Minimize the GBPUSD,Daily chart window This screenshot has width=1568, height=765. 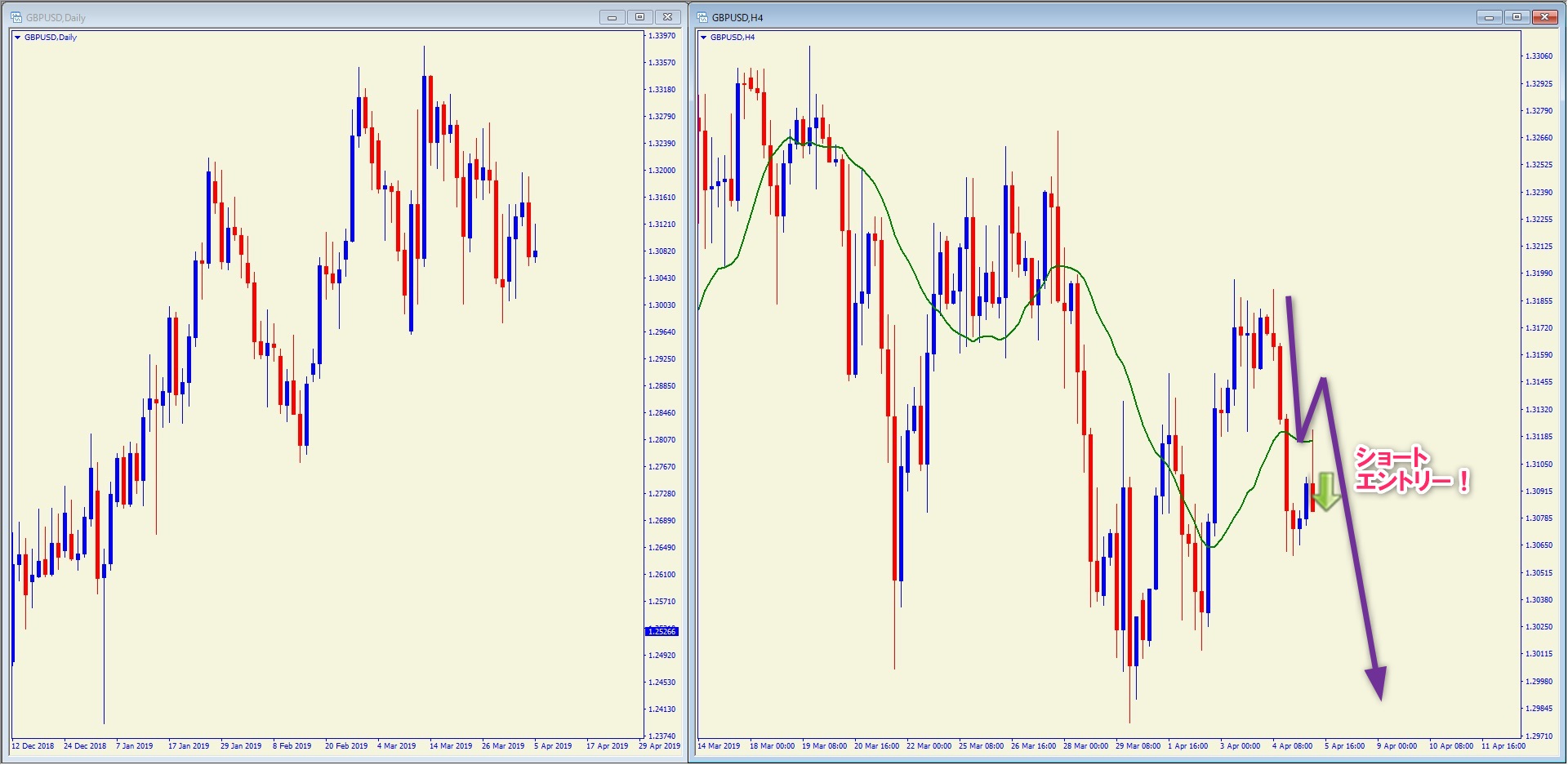612,17
